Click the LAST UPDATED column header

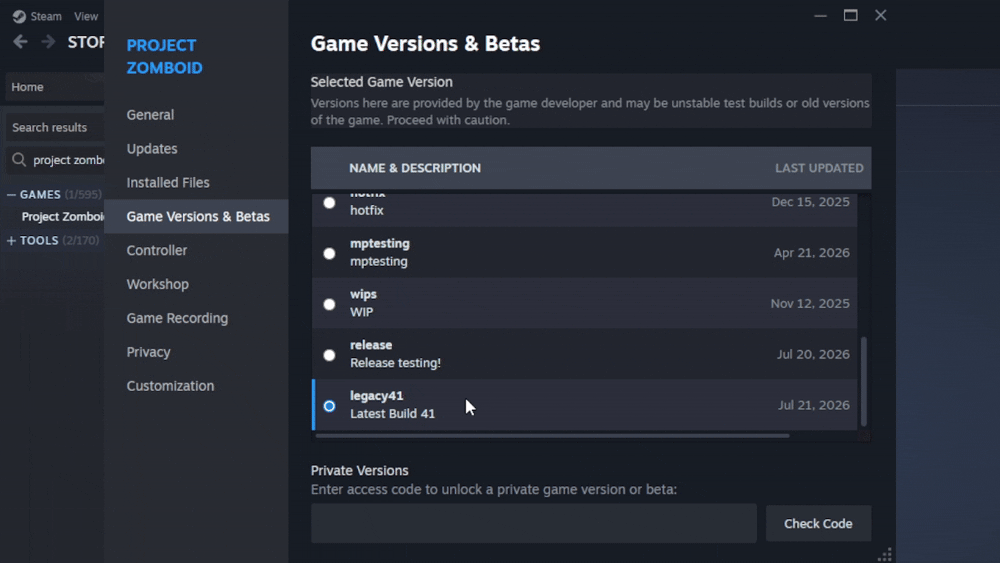coord(819,168)
